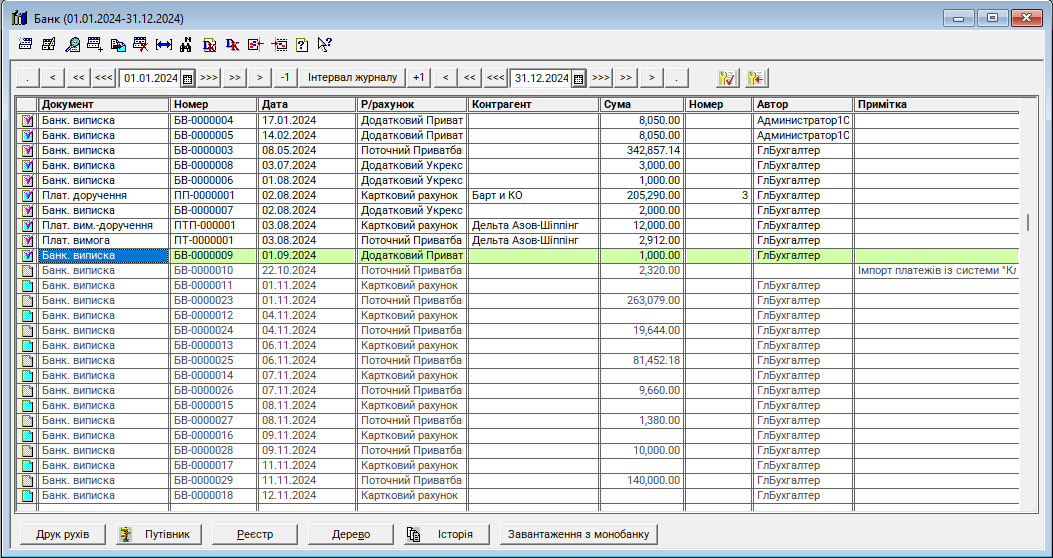Image resolution: width=1053 pixels, height=558 pixels.
Task: Click the question mark help icon
Action: click(301, 44)
